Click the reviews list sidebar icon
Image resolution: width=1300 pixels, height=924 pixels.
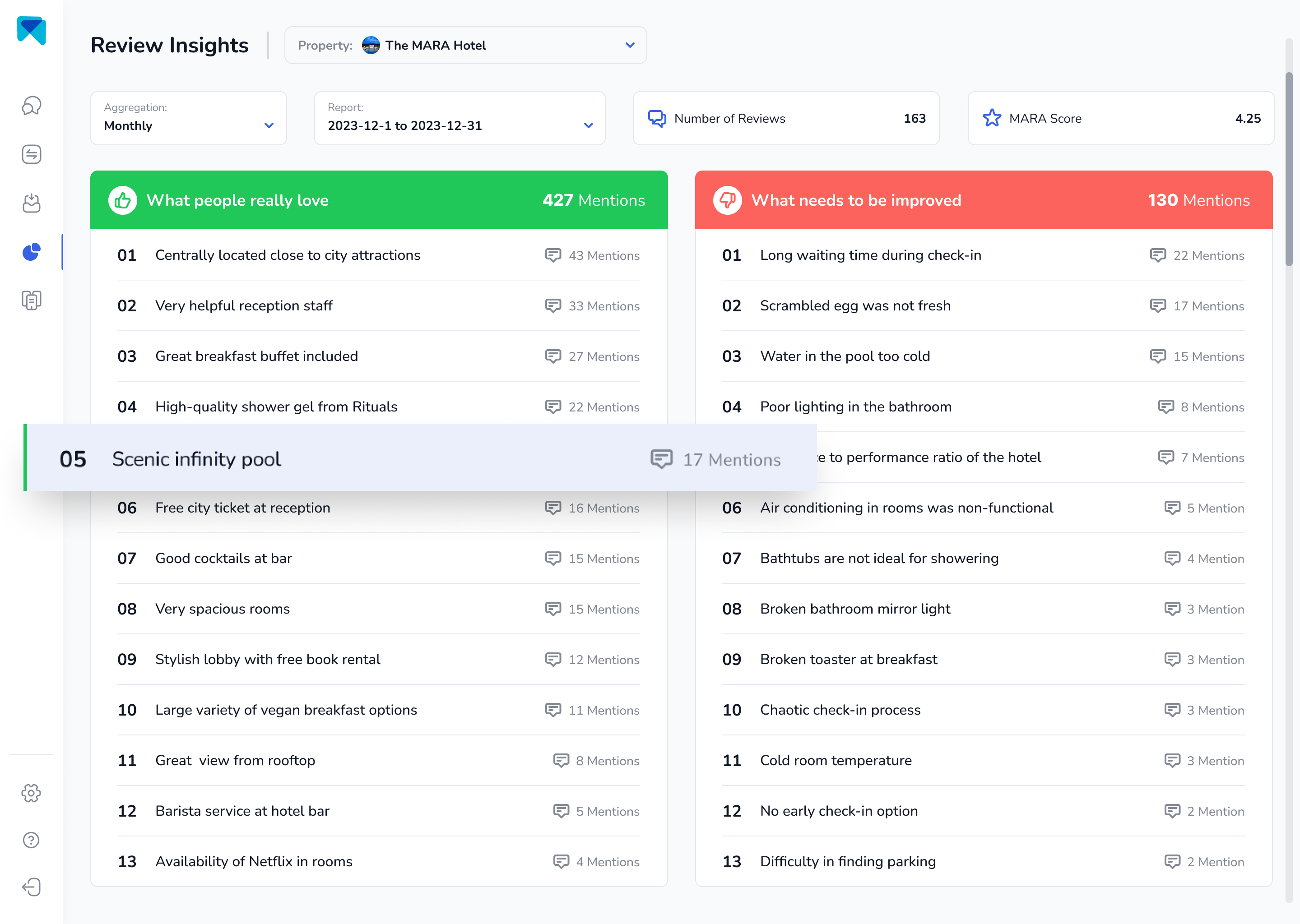click(31, 299)
